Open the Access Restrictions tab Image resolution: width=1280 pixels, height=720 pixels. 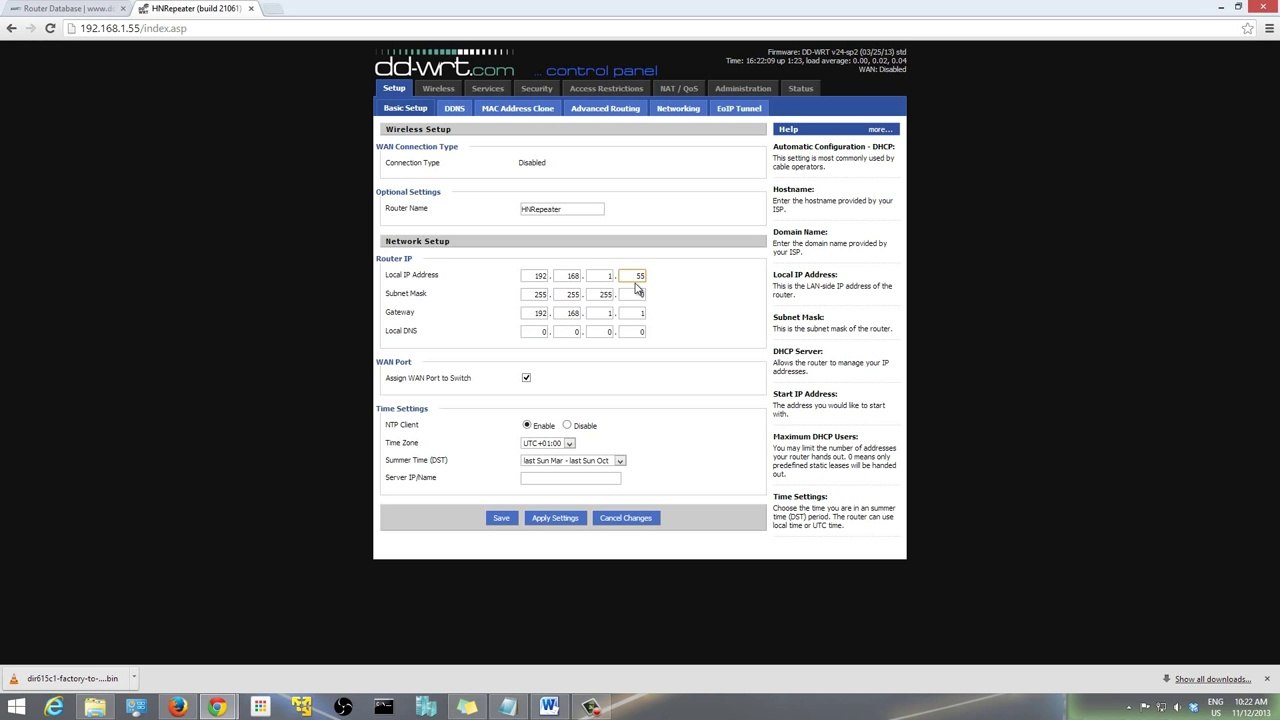pos(606,89)
